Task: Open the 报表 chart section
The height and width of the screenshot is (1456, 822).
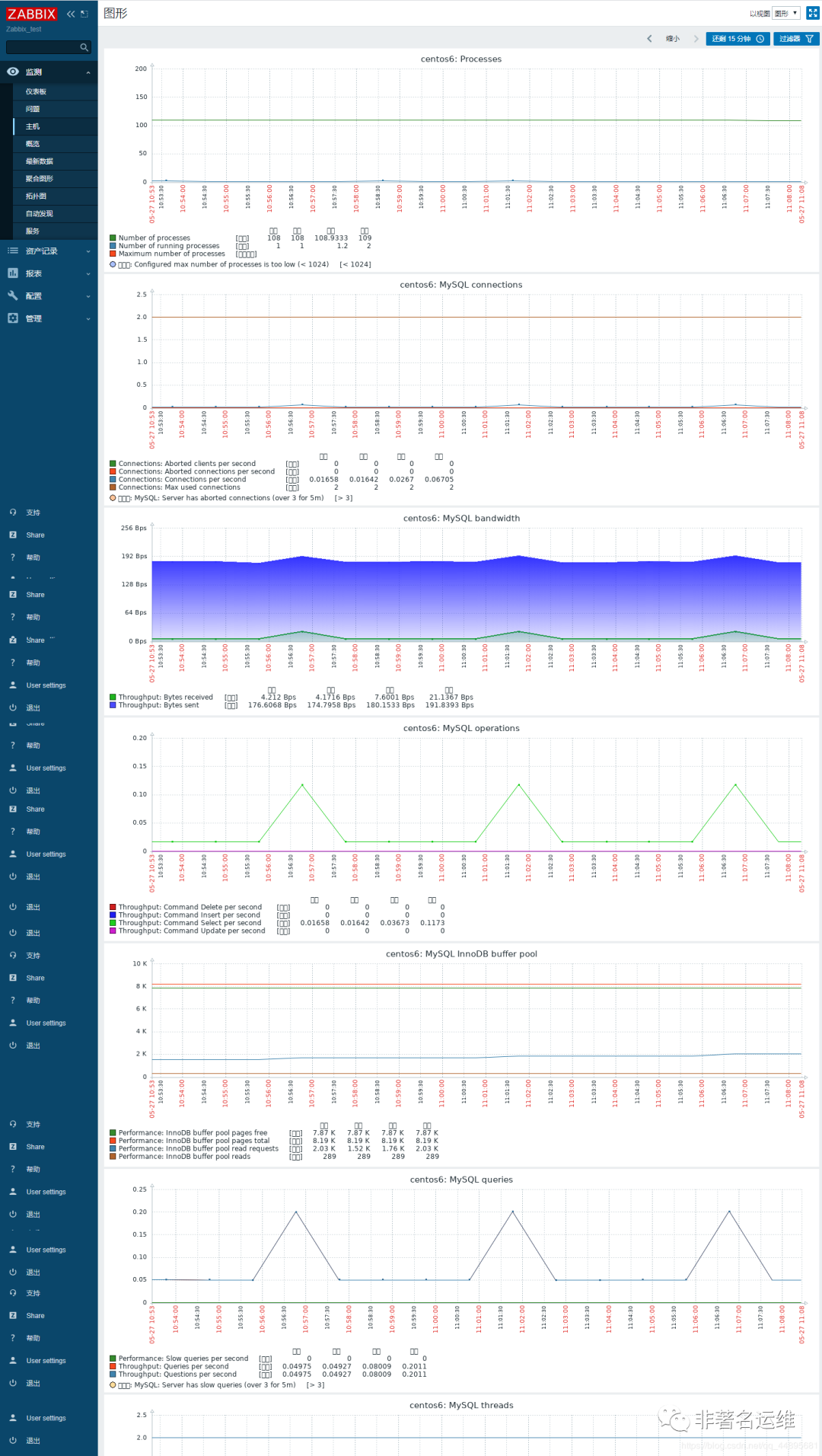Action: coord(49,273)
